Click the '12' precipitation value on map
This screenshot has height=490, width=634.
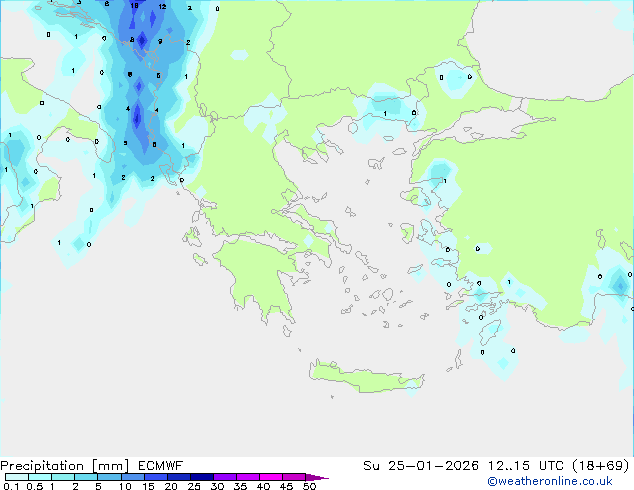click(162, 6)
